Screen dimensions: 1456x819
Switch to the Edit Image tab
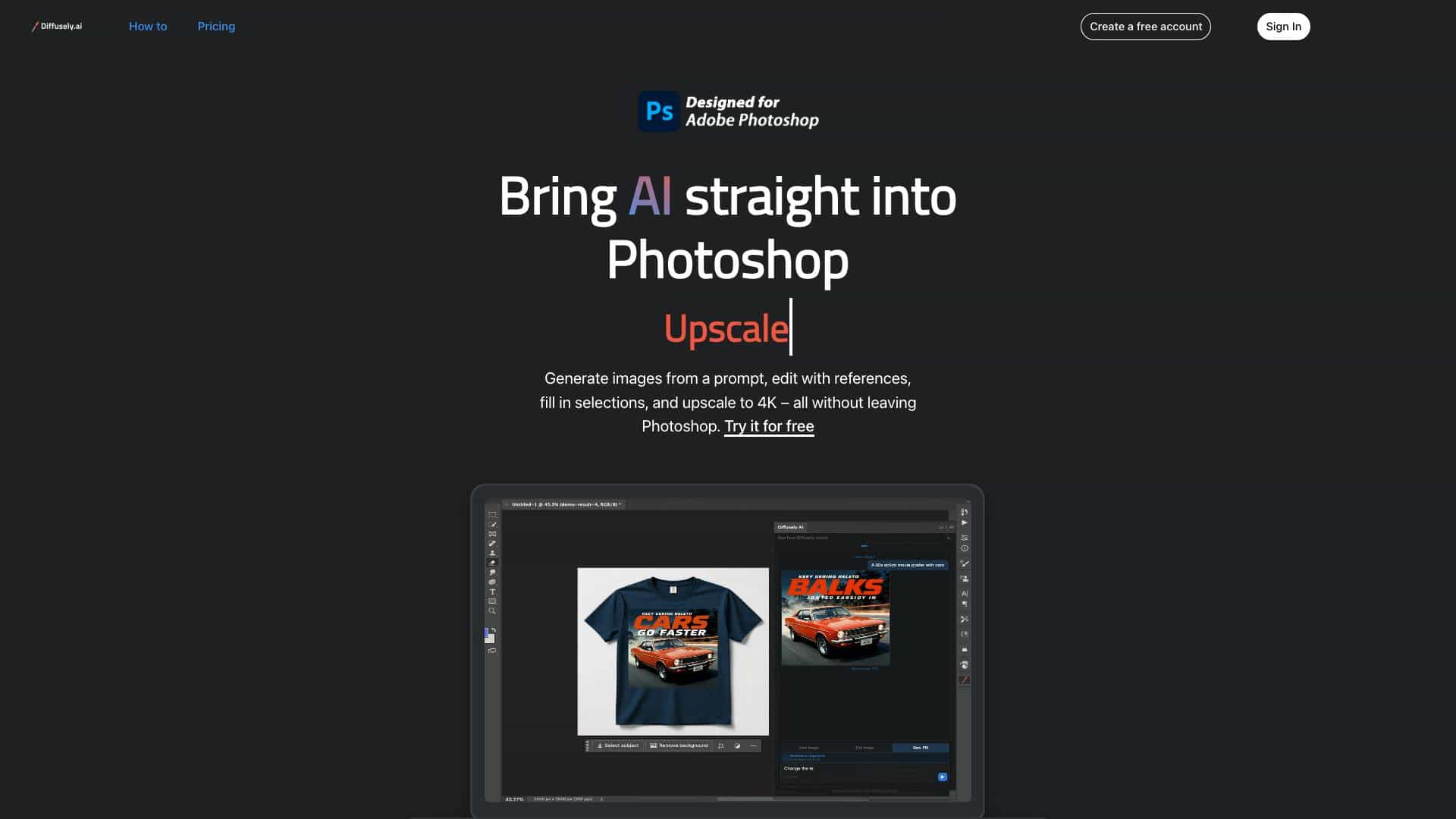[864, 748]
